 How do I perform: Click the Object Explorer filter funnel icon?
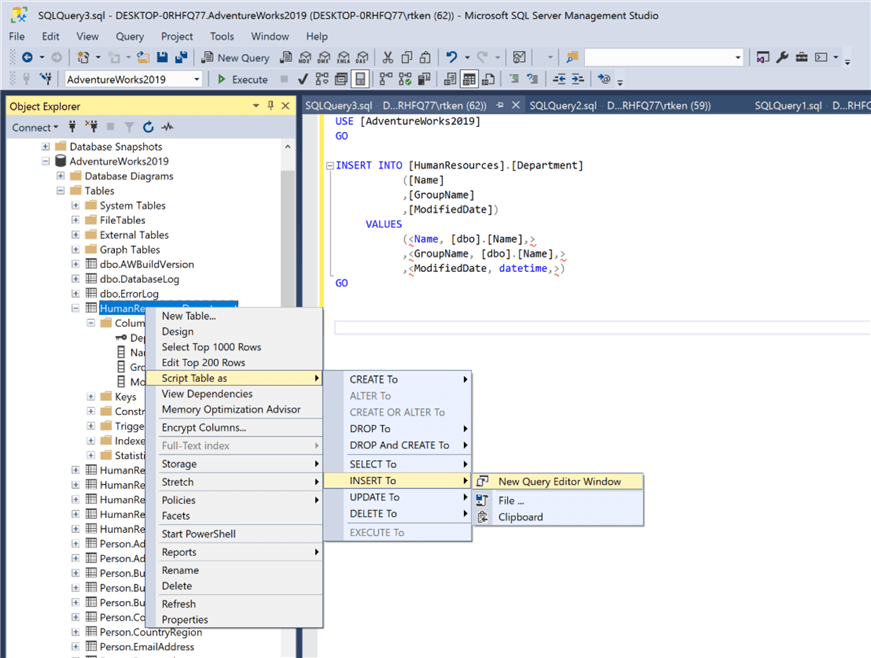[129, 127]
